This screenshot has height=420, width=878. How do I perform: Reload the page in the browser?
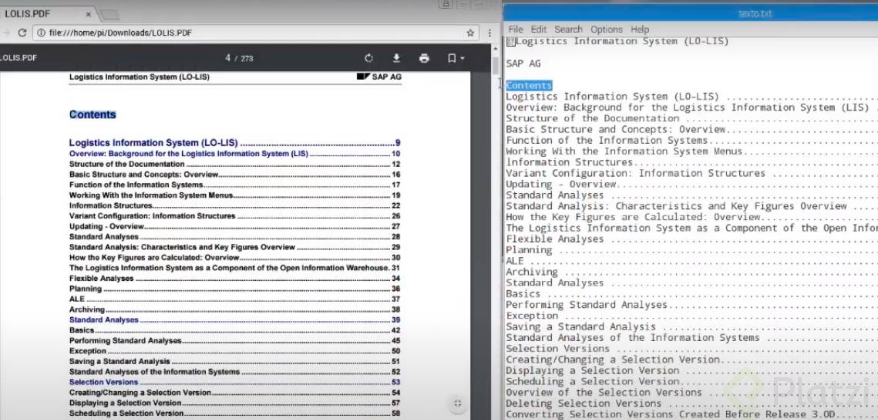(22, 32)
